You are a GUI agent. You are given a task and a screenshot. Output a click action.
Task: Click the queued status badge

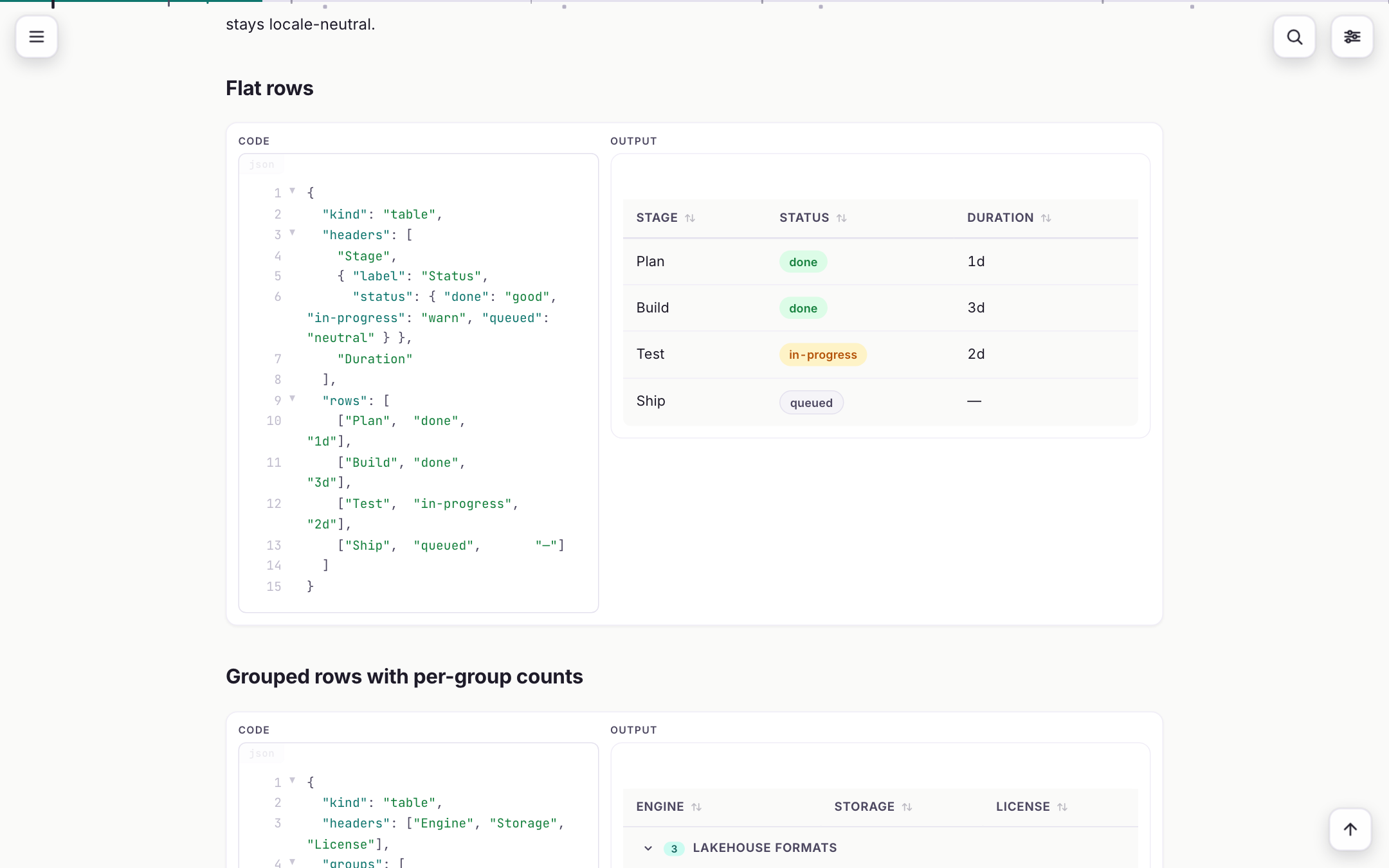[x=811, y=402]
